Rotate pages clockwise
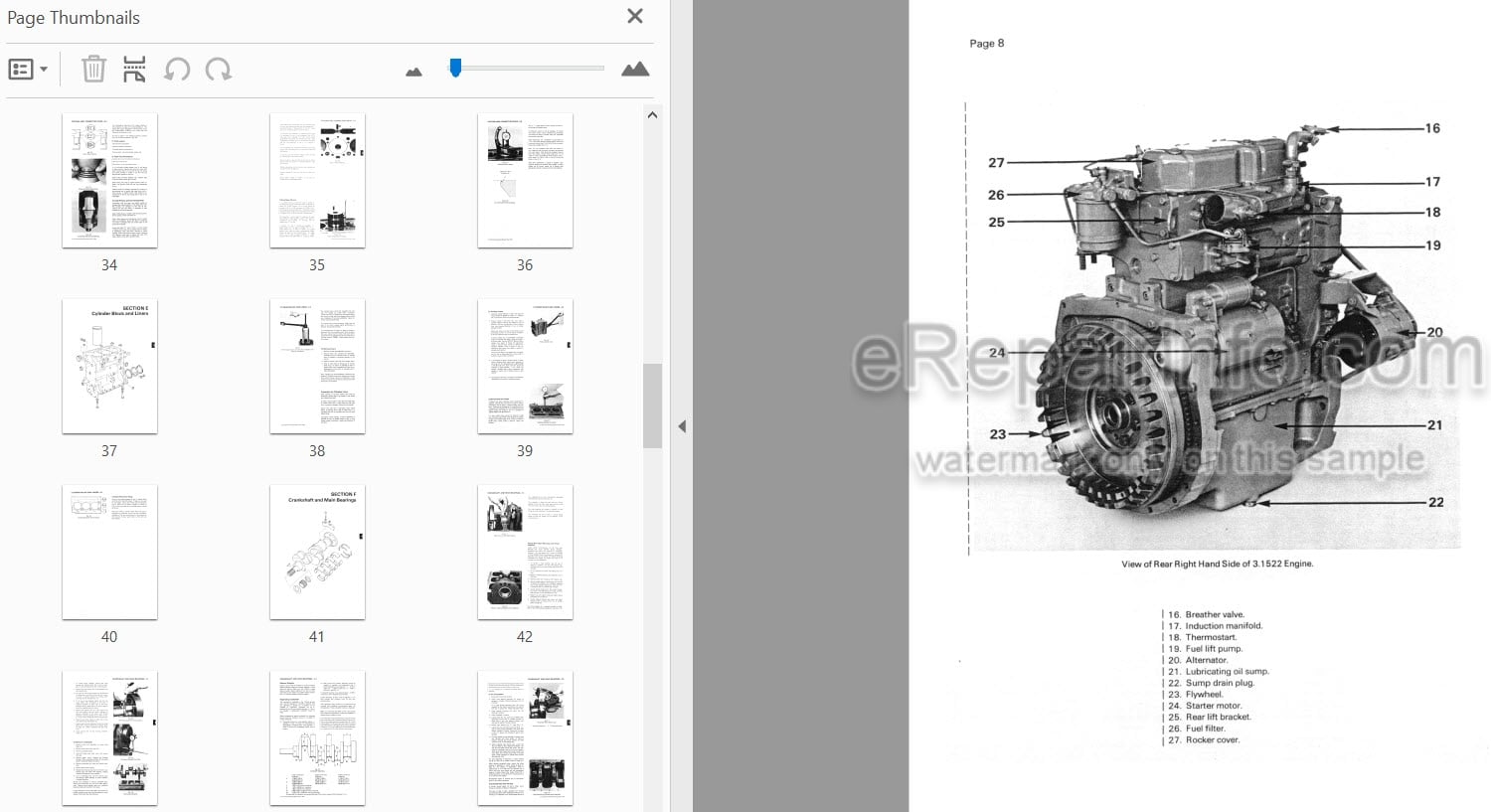Image resolution: width=1491 pixels, height=812 pixels. point(219,69)
